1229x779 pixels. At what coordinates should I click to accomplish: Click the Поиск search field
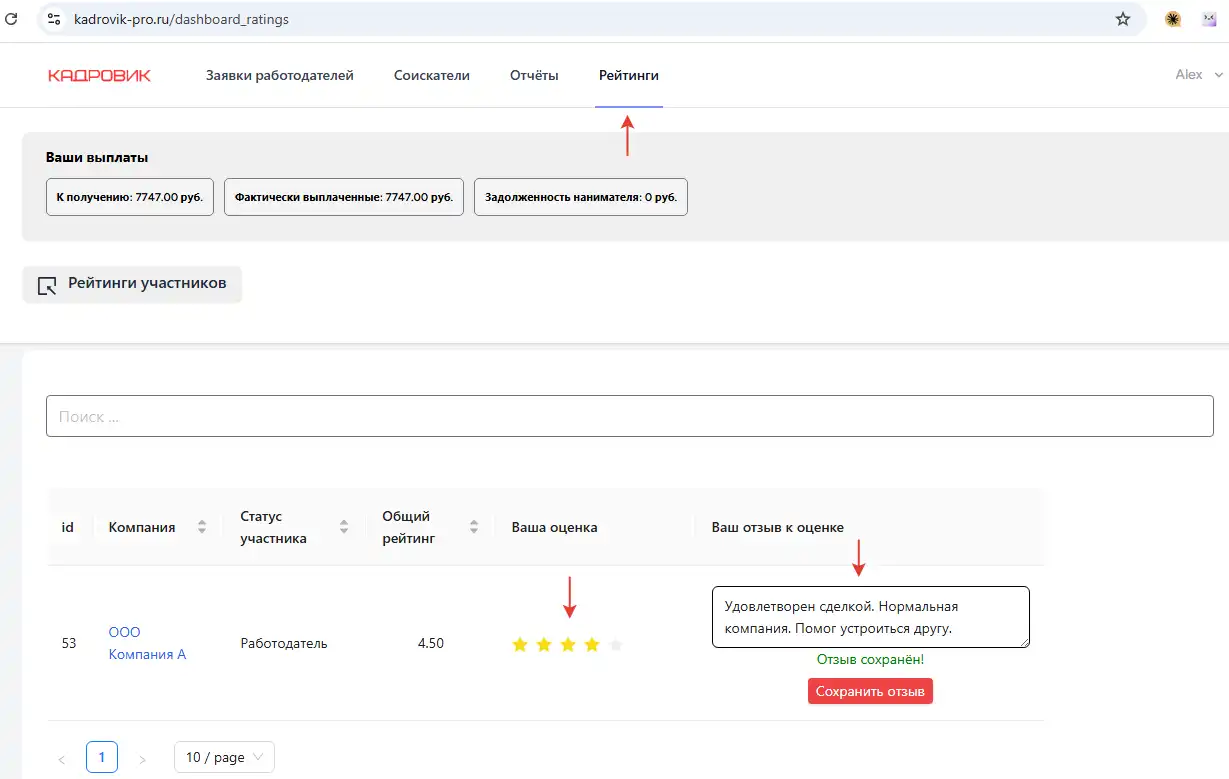click(x=629, y=416)
